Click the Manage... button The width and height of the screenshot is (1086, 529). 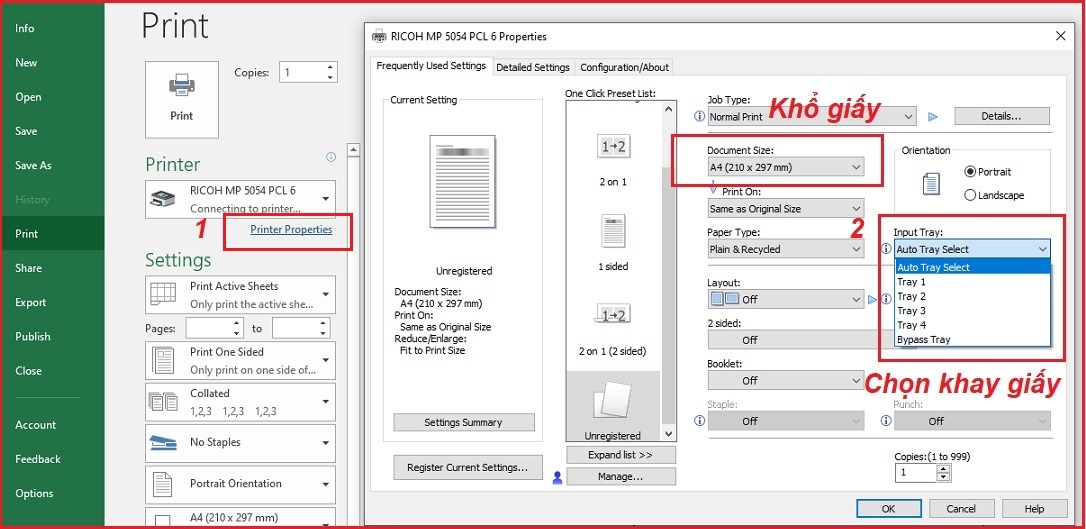(x=621, y=476)
